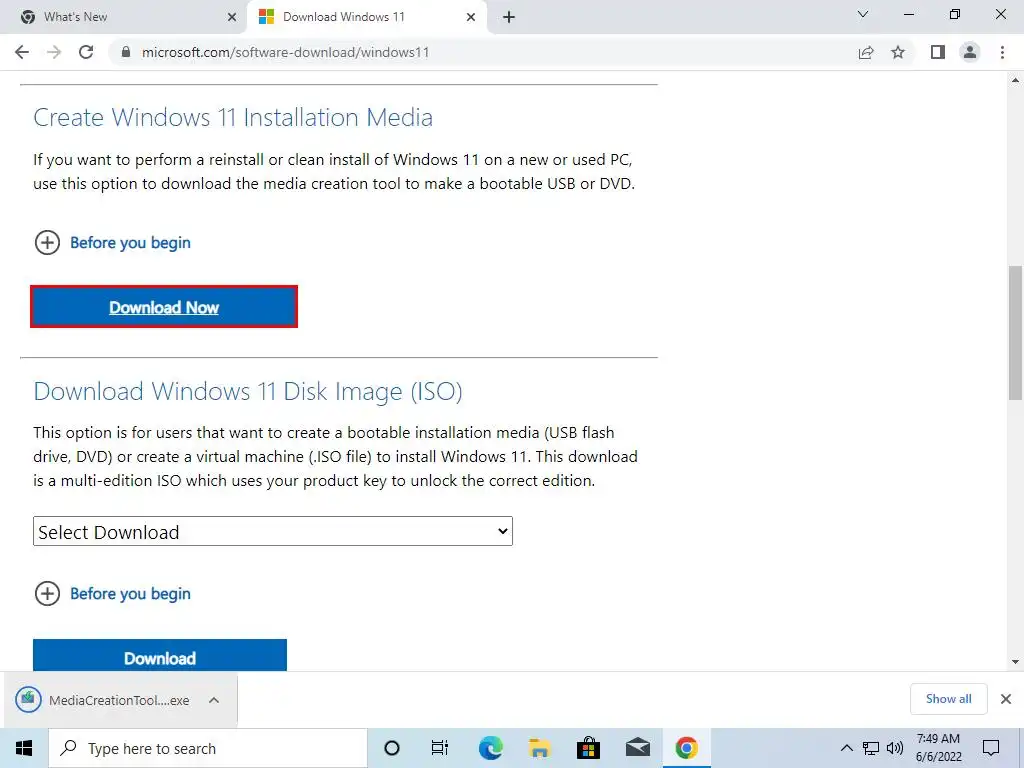Open Microsoft Store from taskbar

(x=588, y=748)
